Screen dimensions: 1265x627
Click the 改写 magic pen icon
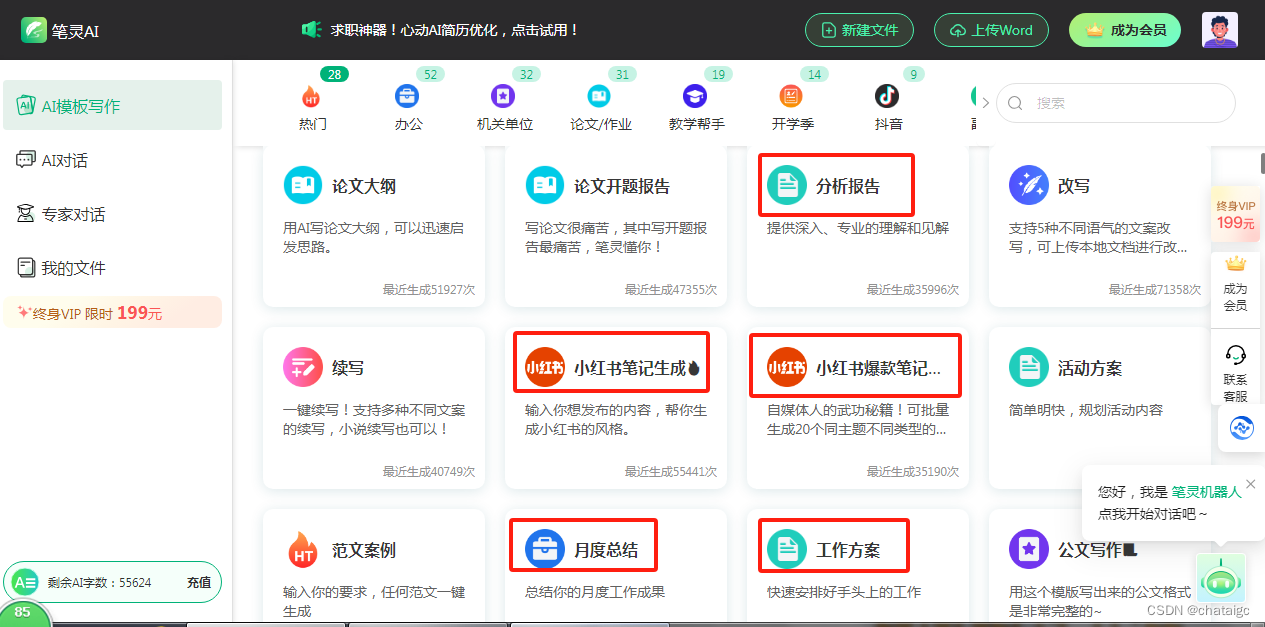[1029, 185]
